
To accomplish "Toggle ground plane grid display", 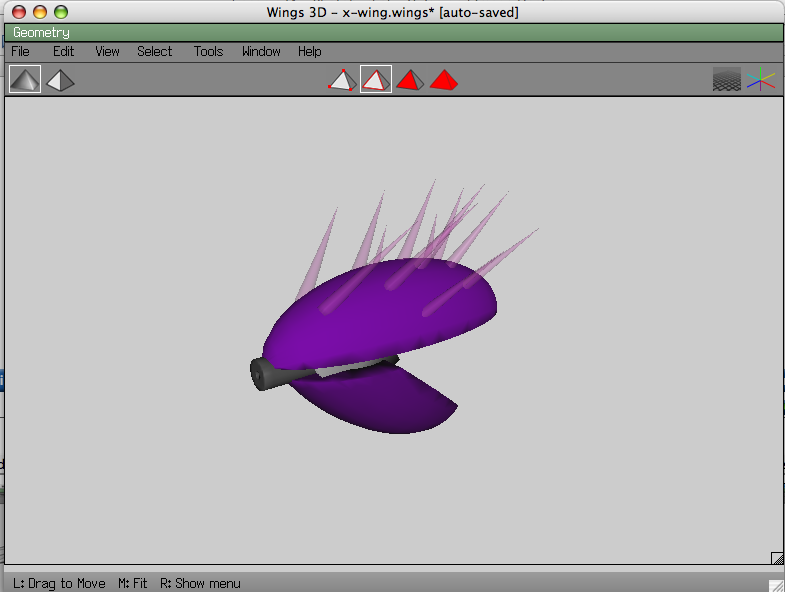I will (727, 80).
